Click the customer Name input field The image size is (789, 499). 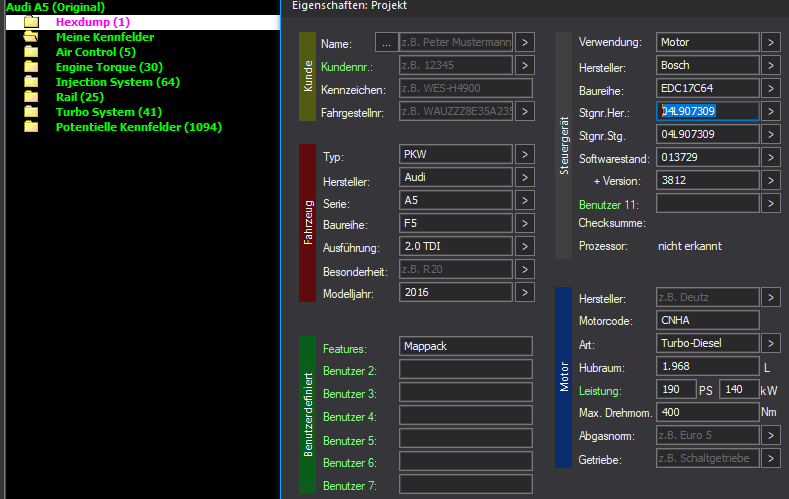[x=456, y=42]
